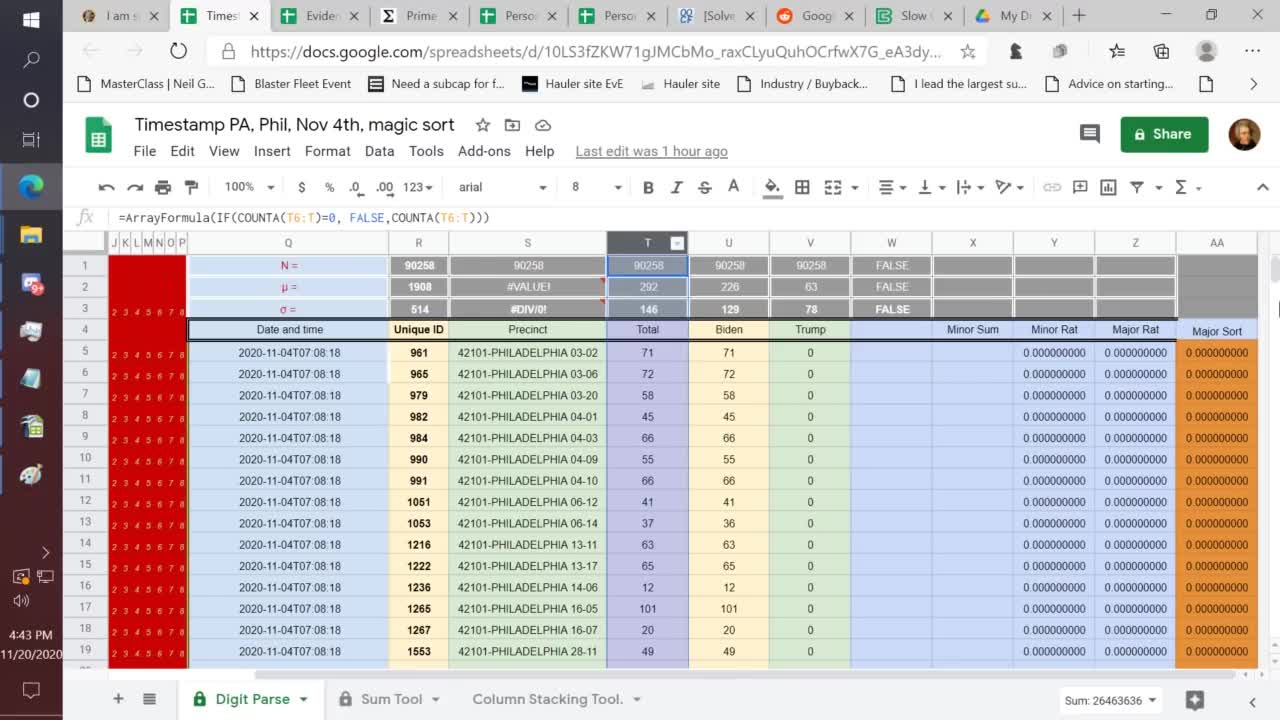
Task: Insert a chart from the toolbar
Action: point(1108,187)
